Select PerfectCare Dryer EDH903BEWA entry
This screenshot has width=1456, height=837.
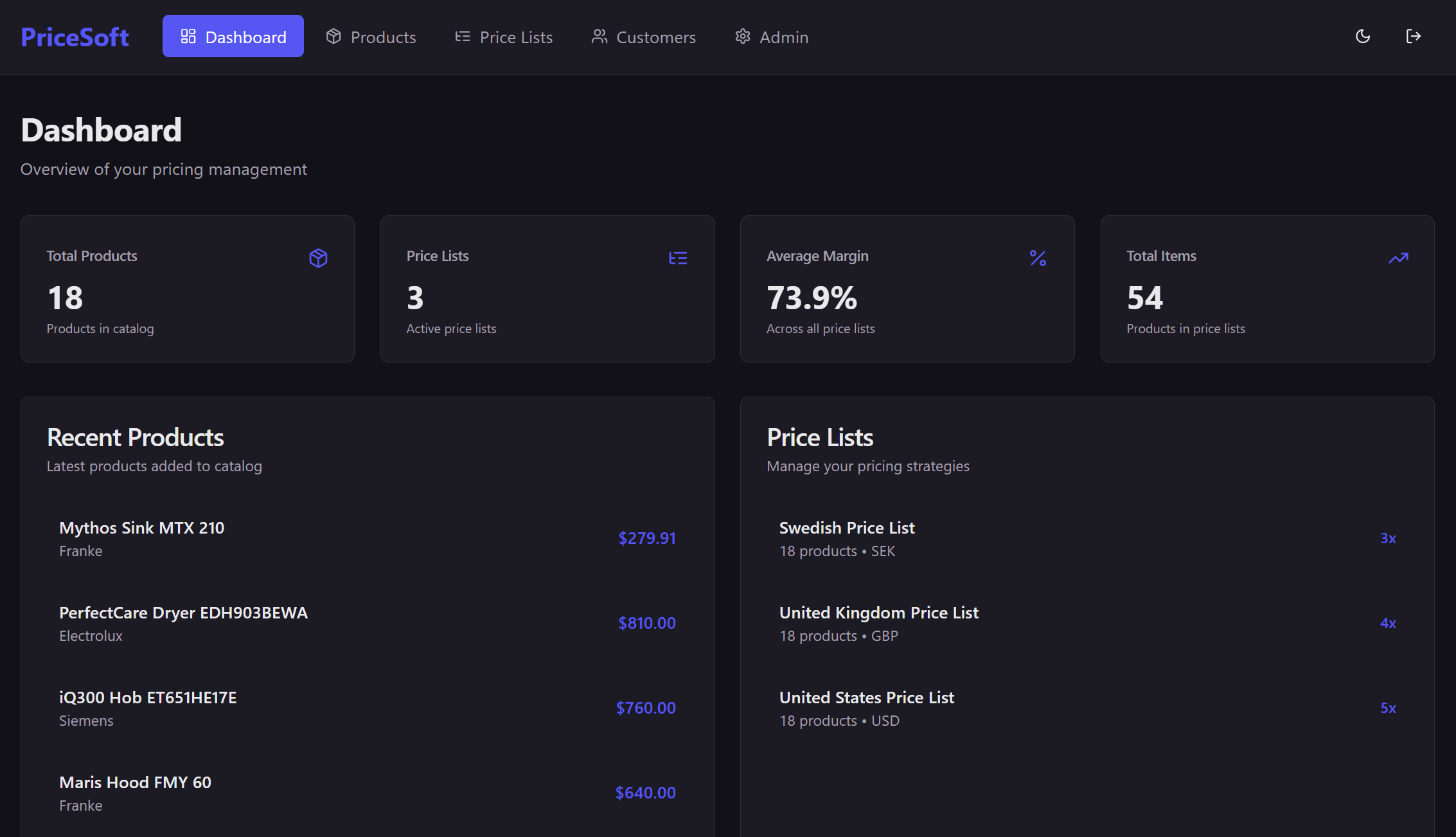(184, 613)
